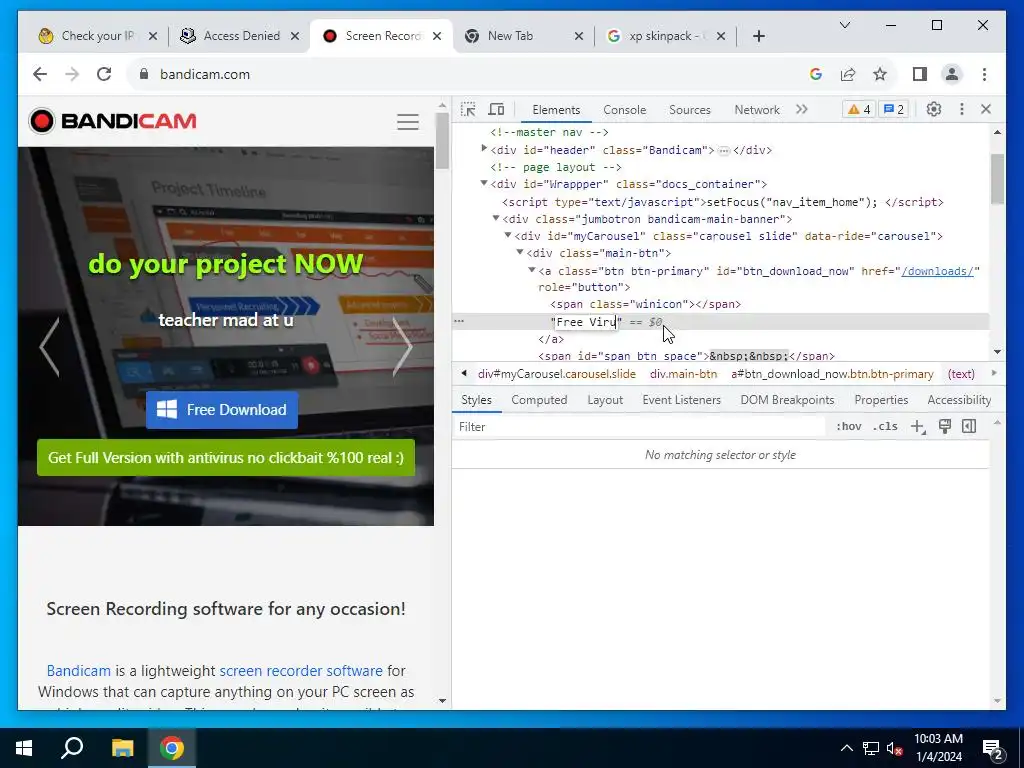This screenshot has height=768, width=1024.
Task: Share this page icon
Action: pyautogui.click(x=848, y=74)
